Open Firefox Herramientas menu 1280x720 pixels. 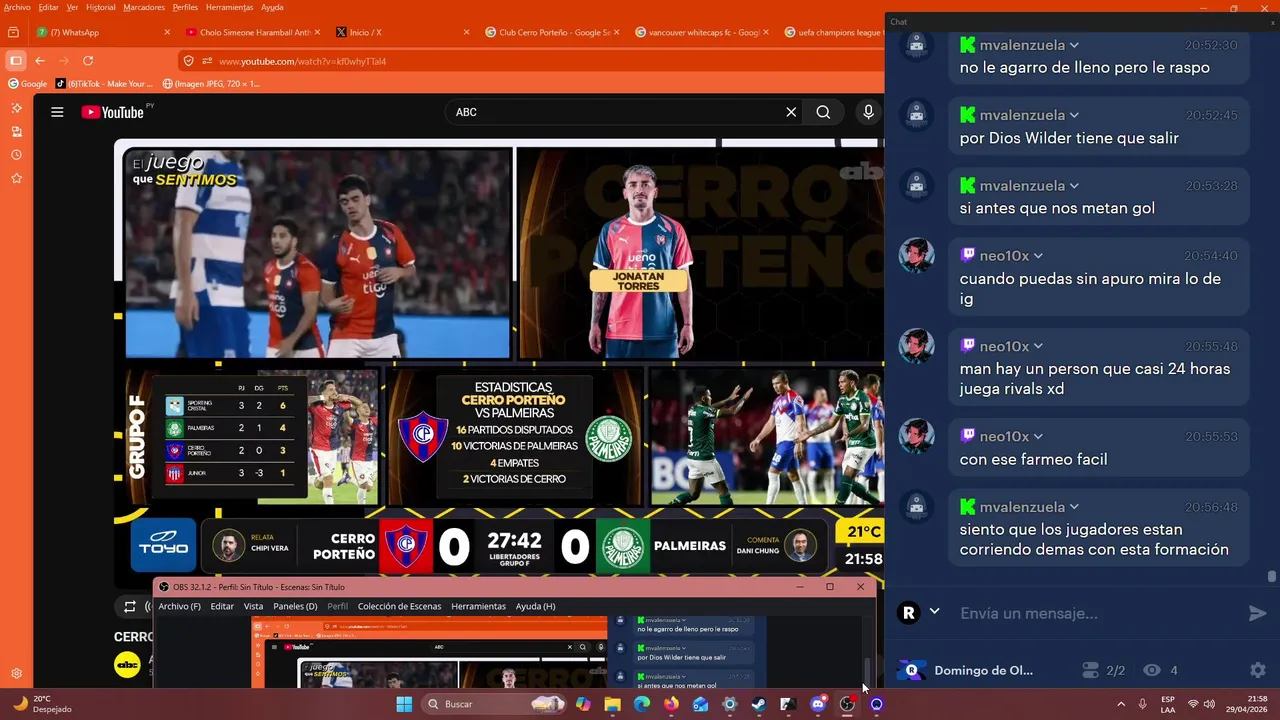(x=229, y=7)
